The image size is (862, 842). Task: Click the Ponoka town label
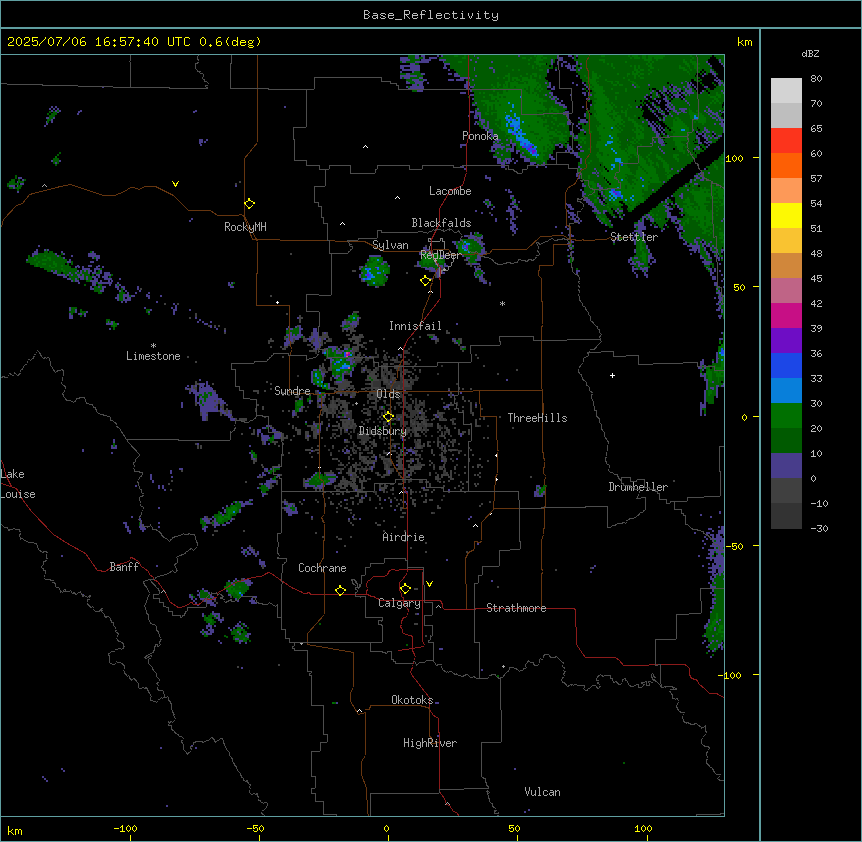pyautogui.click(x=480, y=136)
